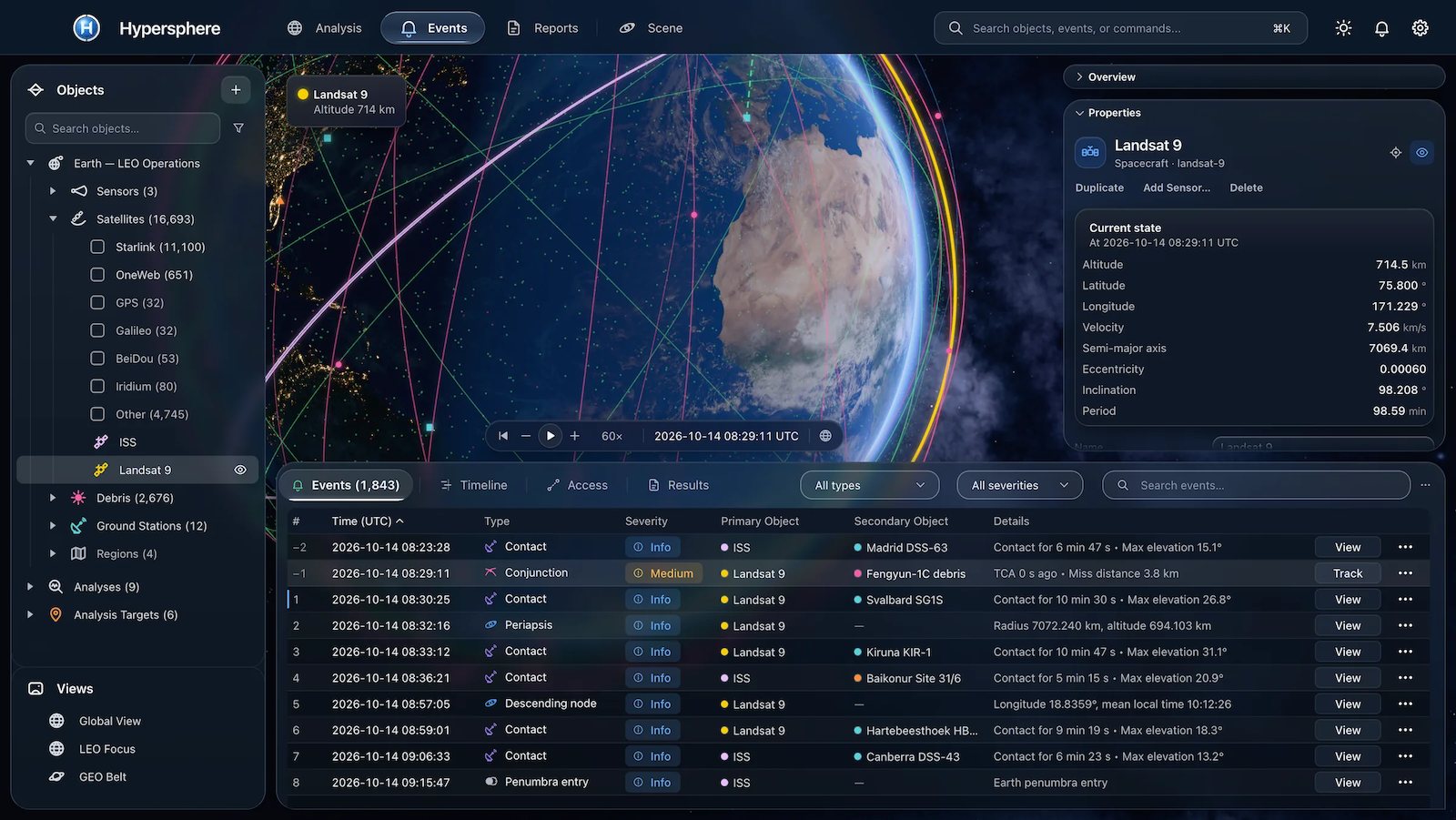The image size is (1456, 820).
Task: Switch to the Analysis tab
Action: coord(325,28)
